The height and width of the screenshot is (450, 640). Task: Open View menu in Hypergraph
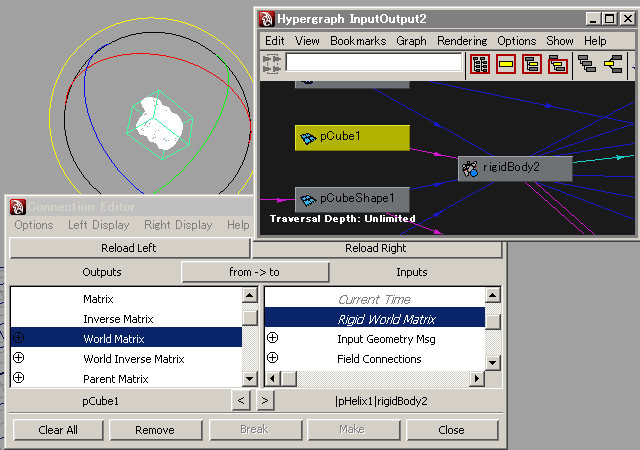(x=307, y=41)
